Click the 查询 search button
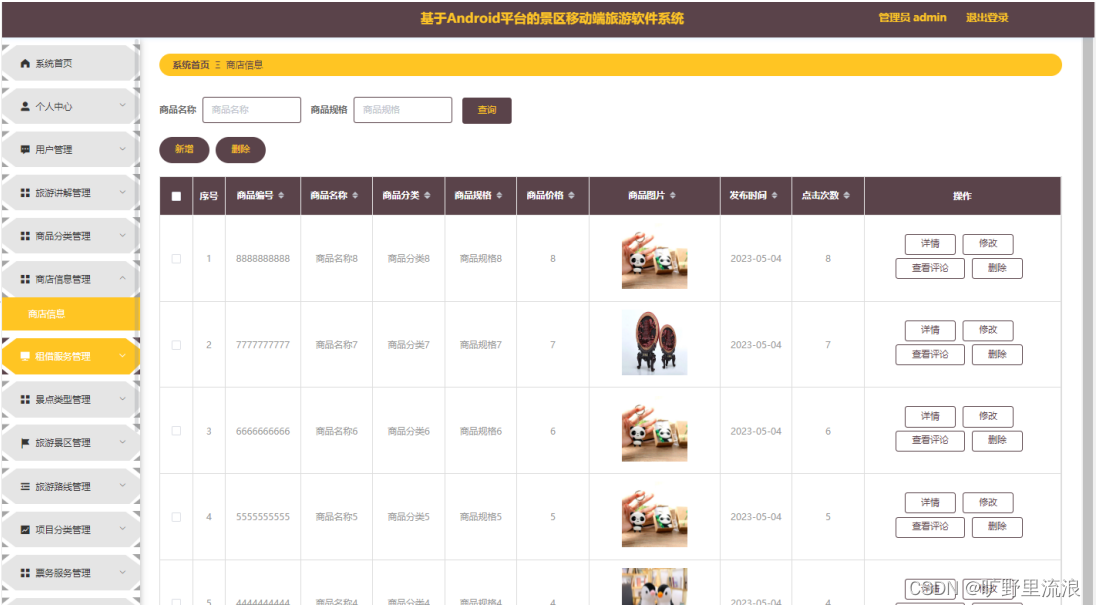 pos(486,110)
